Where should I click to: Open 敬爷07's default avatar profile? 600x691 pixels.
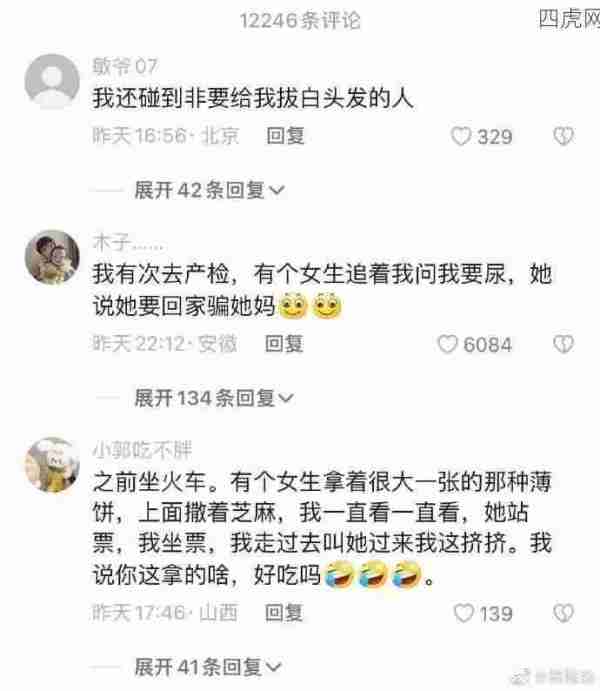pos(52,81)
